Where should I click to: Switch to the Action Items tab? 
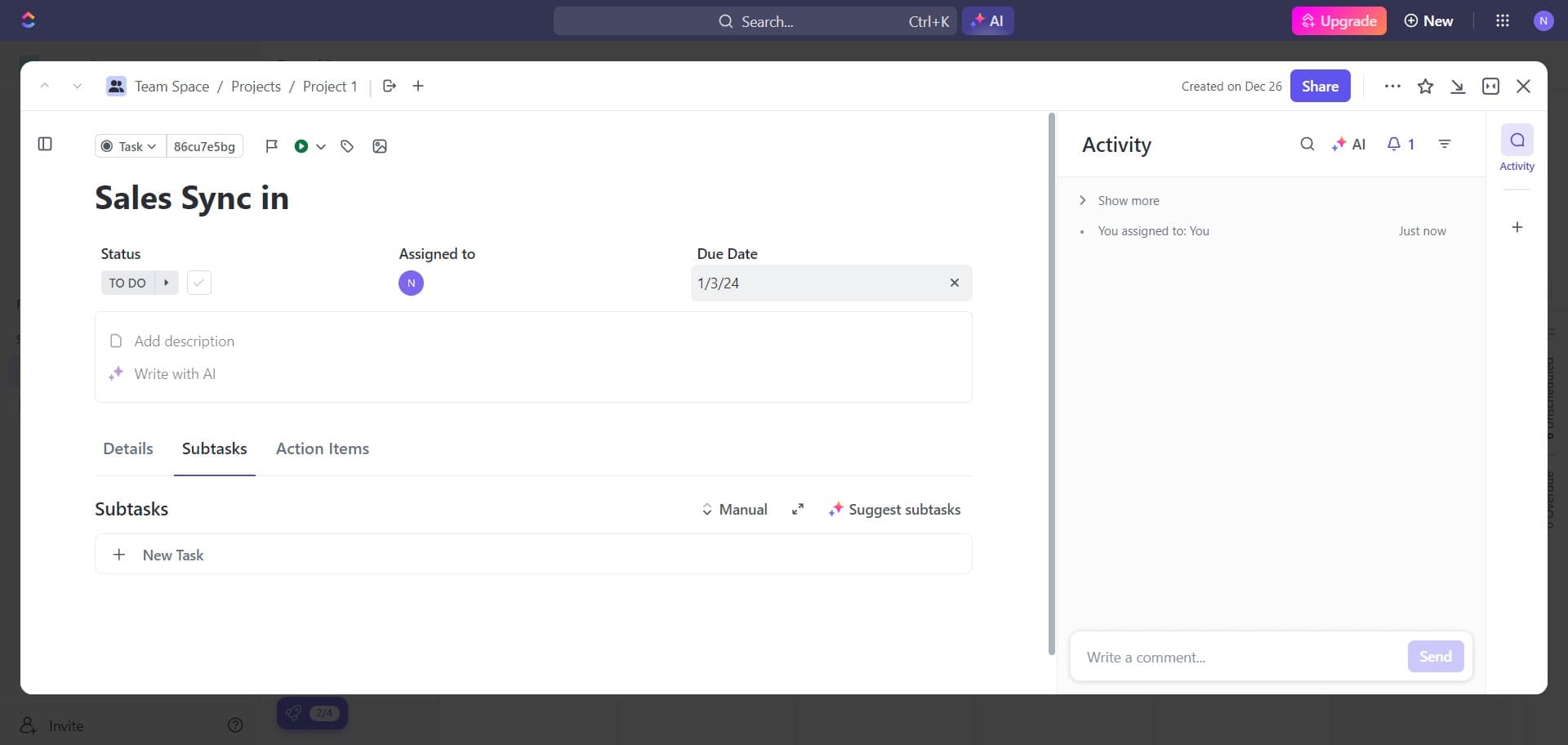[x=323, y=449]
